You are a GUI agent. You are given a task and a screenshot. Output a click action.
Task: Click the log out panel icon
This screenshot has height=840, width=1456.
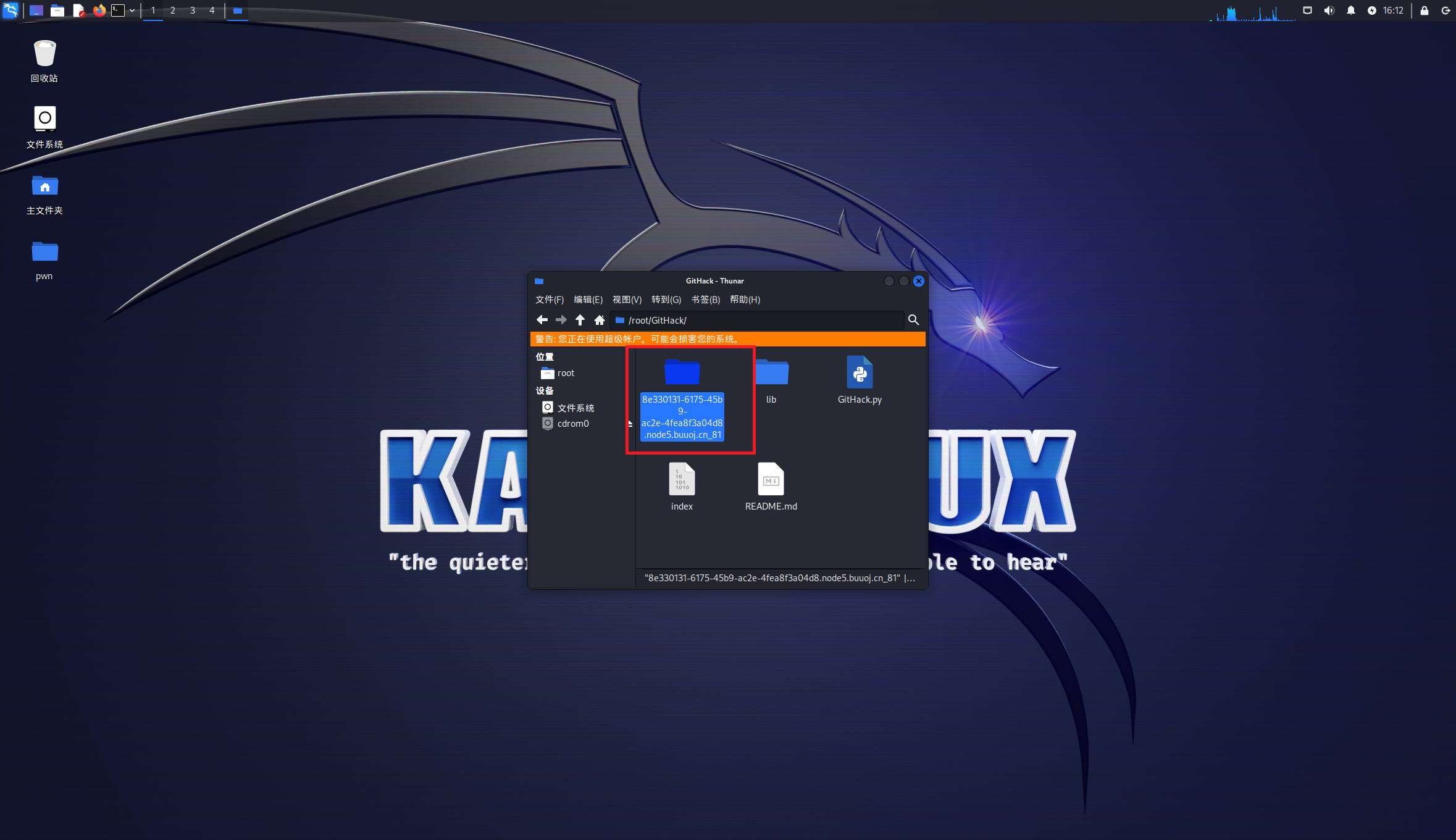coord(1446,10)
